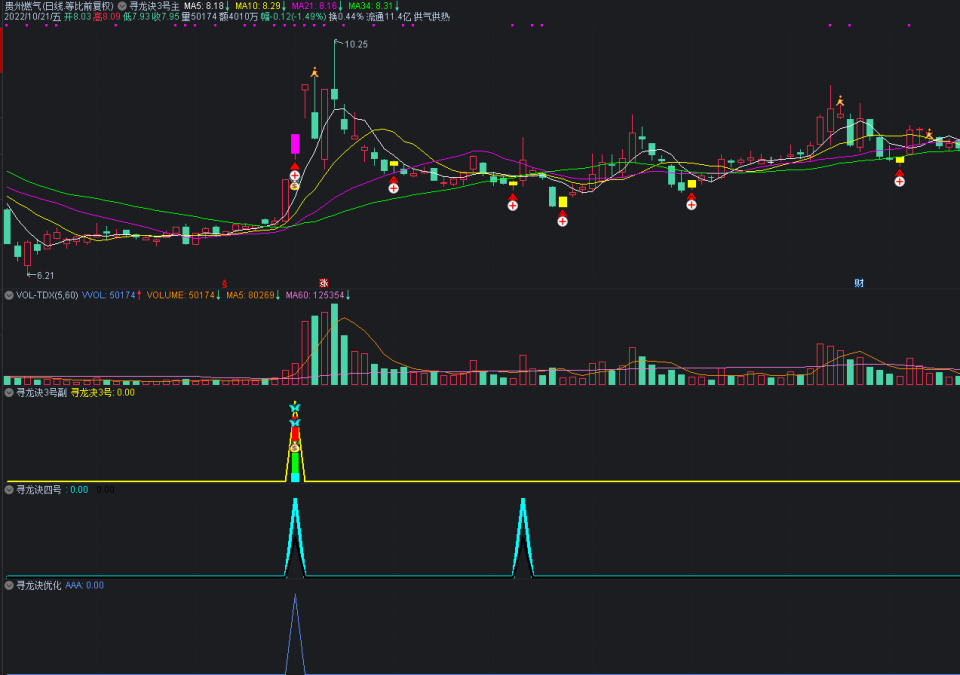Click the magenta MA21: 8.16 label
Image resolution: width=960 pixels, height=675 pixels.
(x=317, y=6)
